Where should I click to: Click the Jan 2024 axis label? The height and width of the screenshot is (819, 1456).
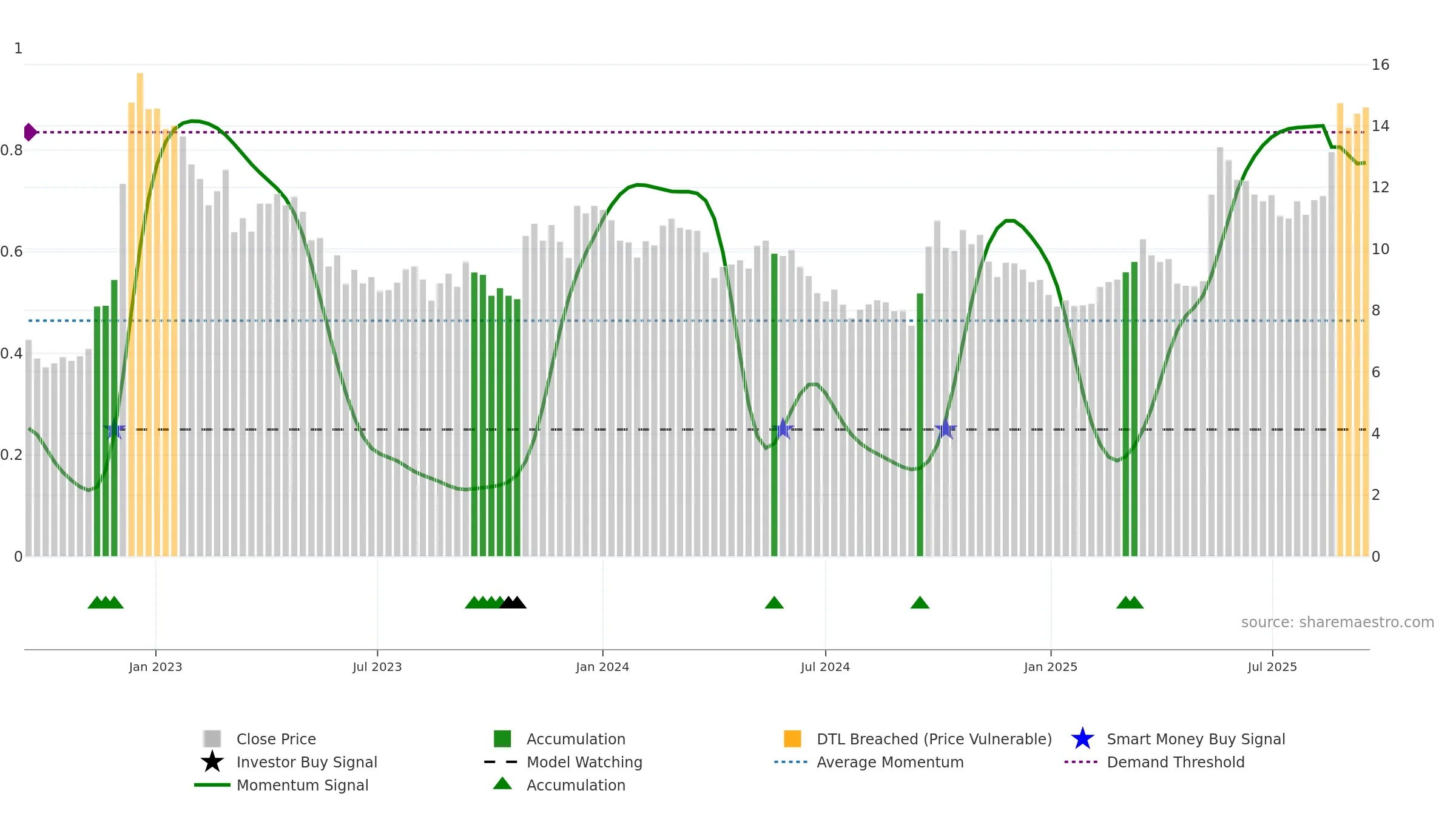point(602,667)
